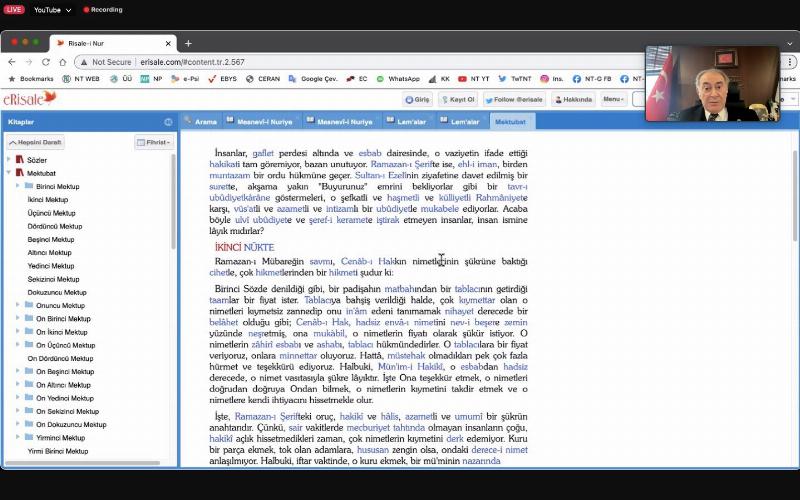The width and height of the screenshot is (800, 500).
Task: Click the Recording indicator
Action: pos(103,10)
